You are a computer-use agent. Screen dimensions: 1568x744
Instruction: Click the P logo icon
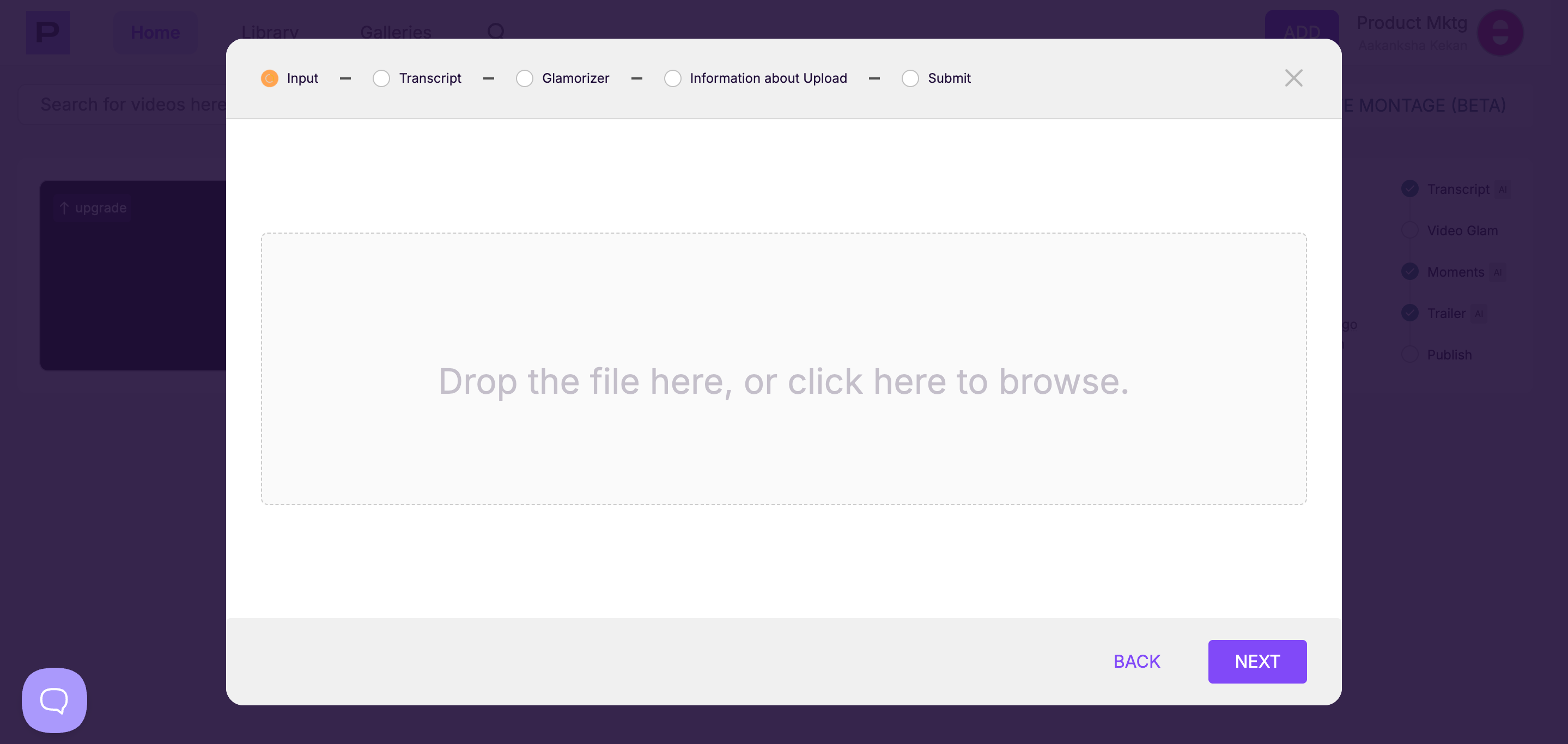coord(47,32)
